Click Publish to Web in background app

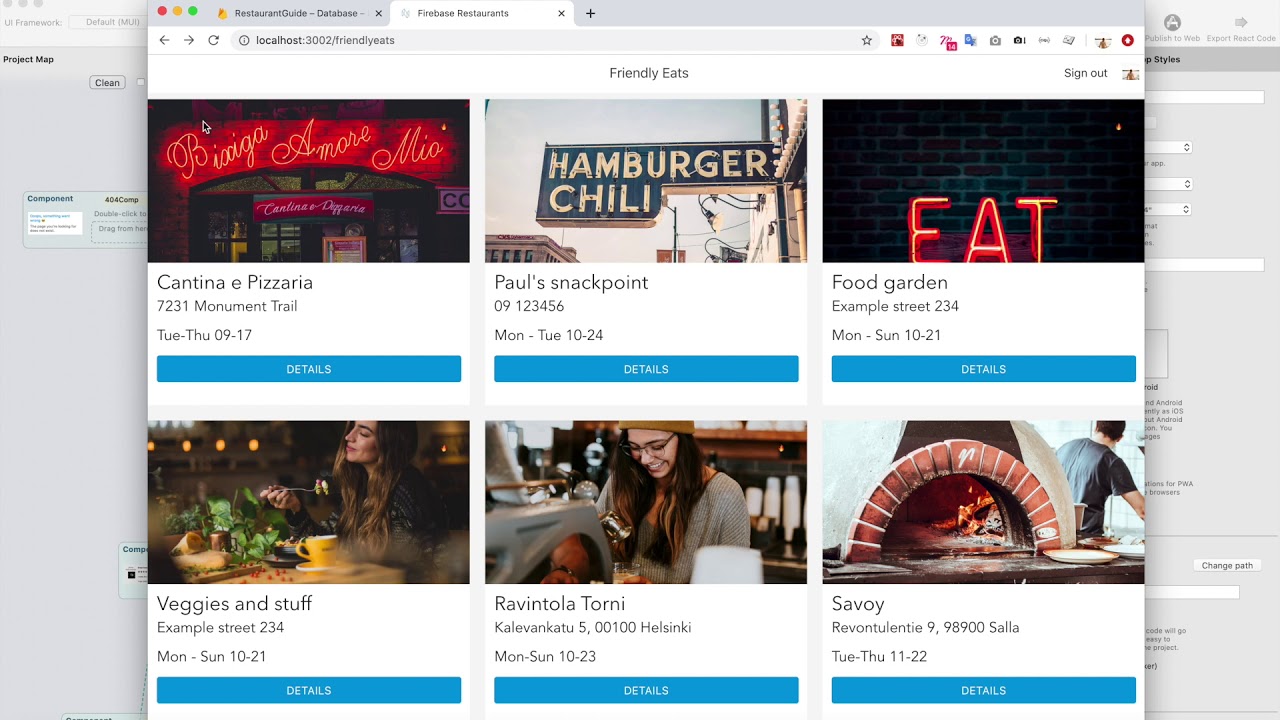click(x=1172, y=28)
